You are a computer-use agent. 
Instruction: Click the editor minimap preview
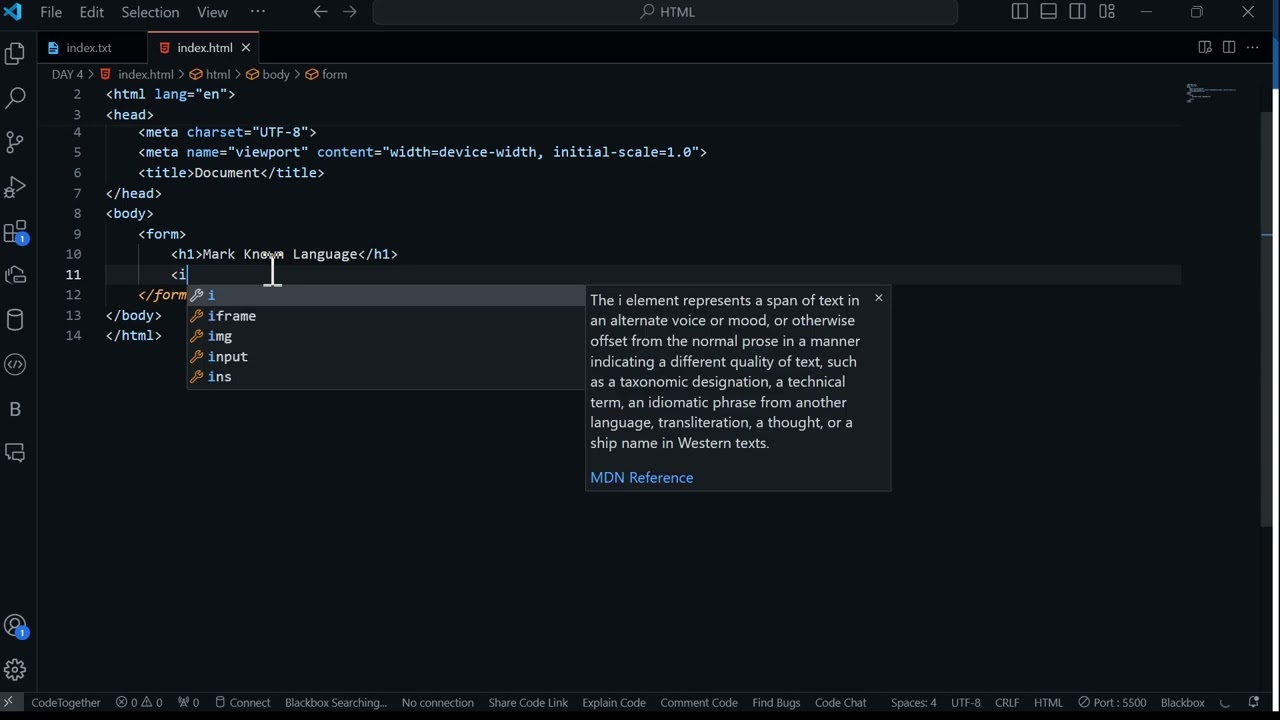coord(1212,93)
